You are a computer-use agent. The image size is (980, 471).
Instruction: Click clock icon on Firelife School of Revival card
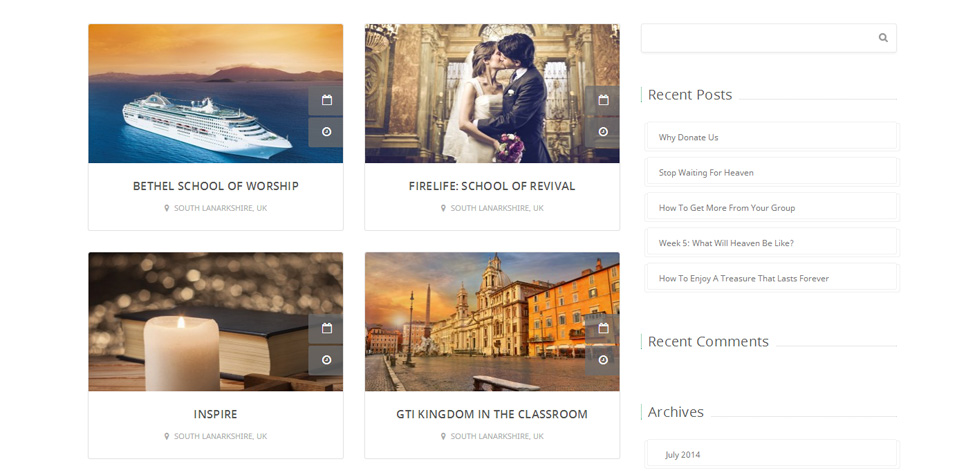click(602, 132)
